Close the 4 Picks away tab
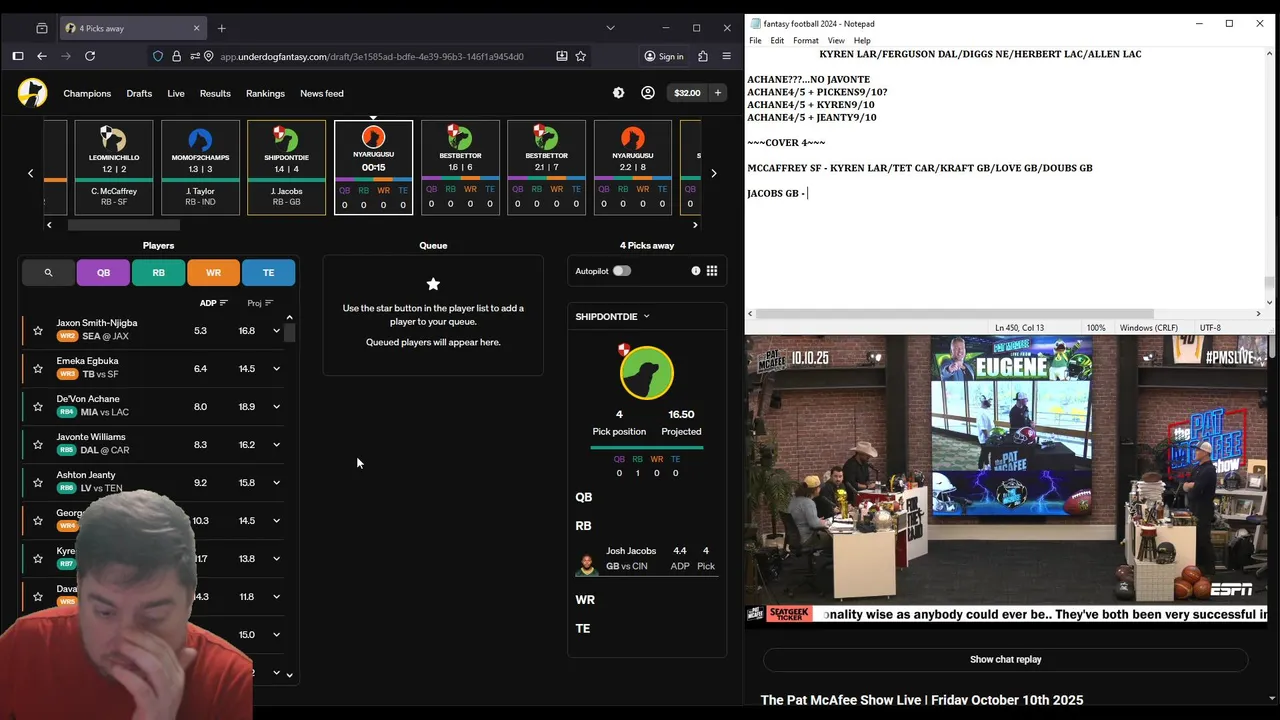The width and height of the screenshot is (1280, 720). [197, 28]
